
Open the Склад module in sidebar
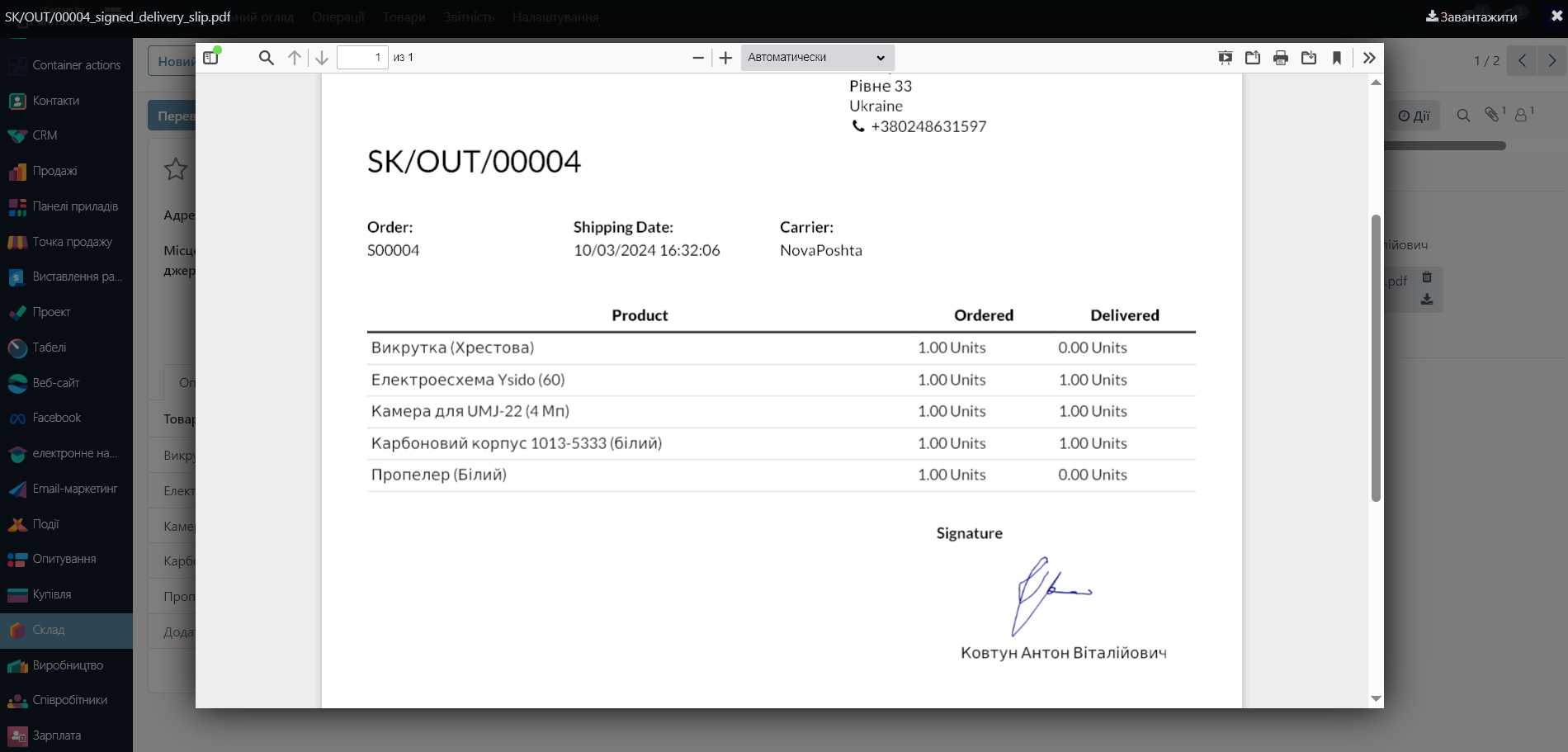coord(49,630)
